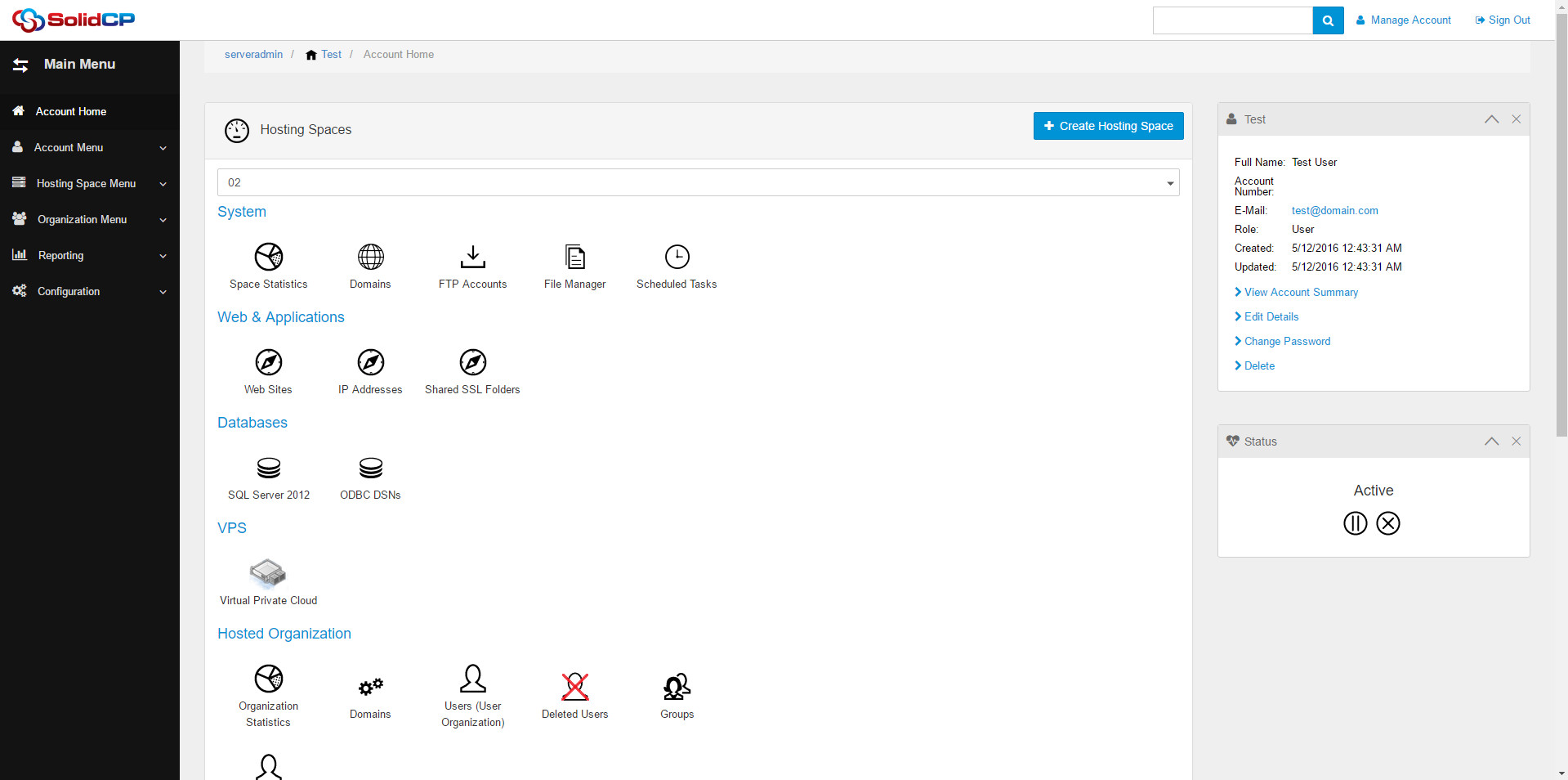Click the scrollbar up arrow

pyautogui.click(x=1561, y=6)
